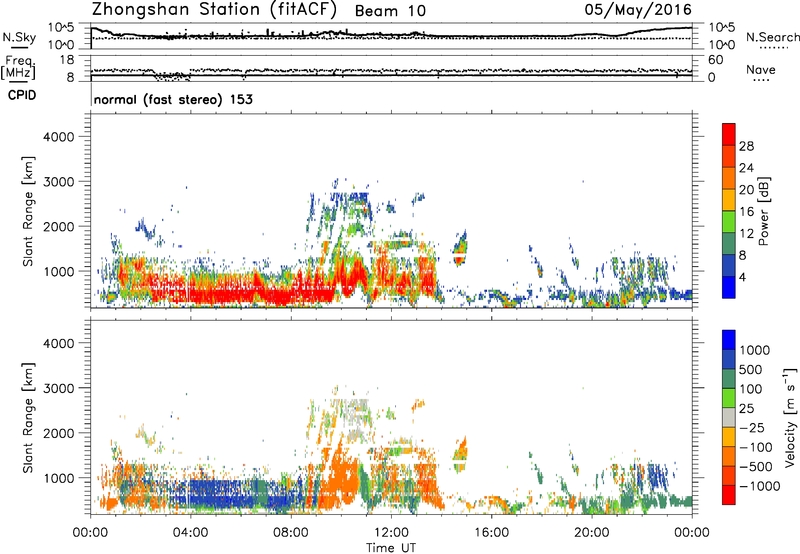
Task: Click the 'Time UT' axis label
Action: click(391, 548)
